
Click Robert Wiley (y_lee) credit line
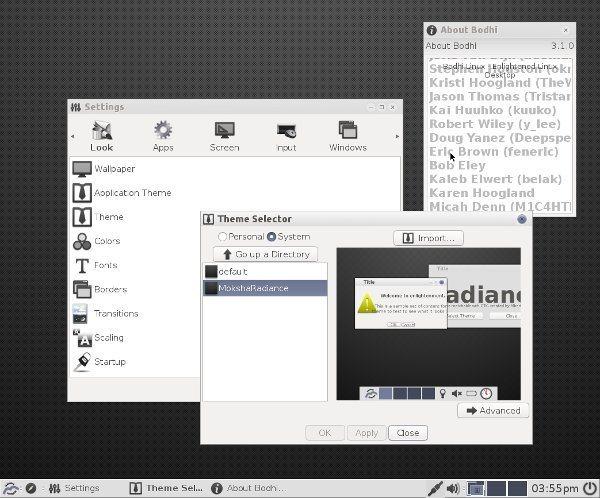[495, 124]
